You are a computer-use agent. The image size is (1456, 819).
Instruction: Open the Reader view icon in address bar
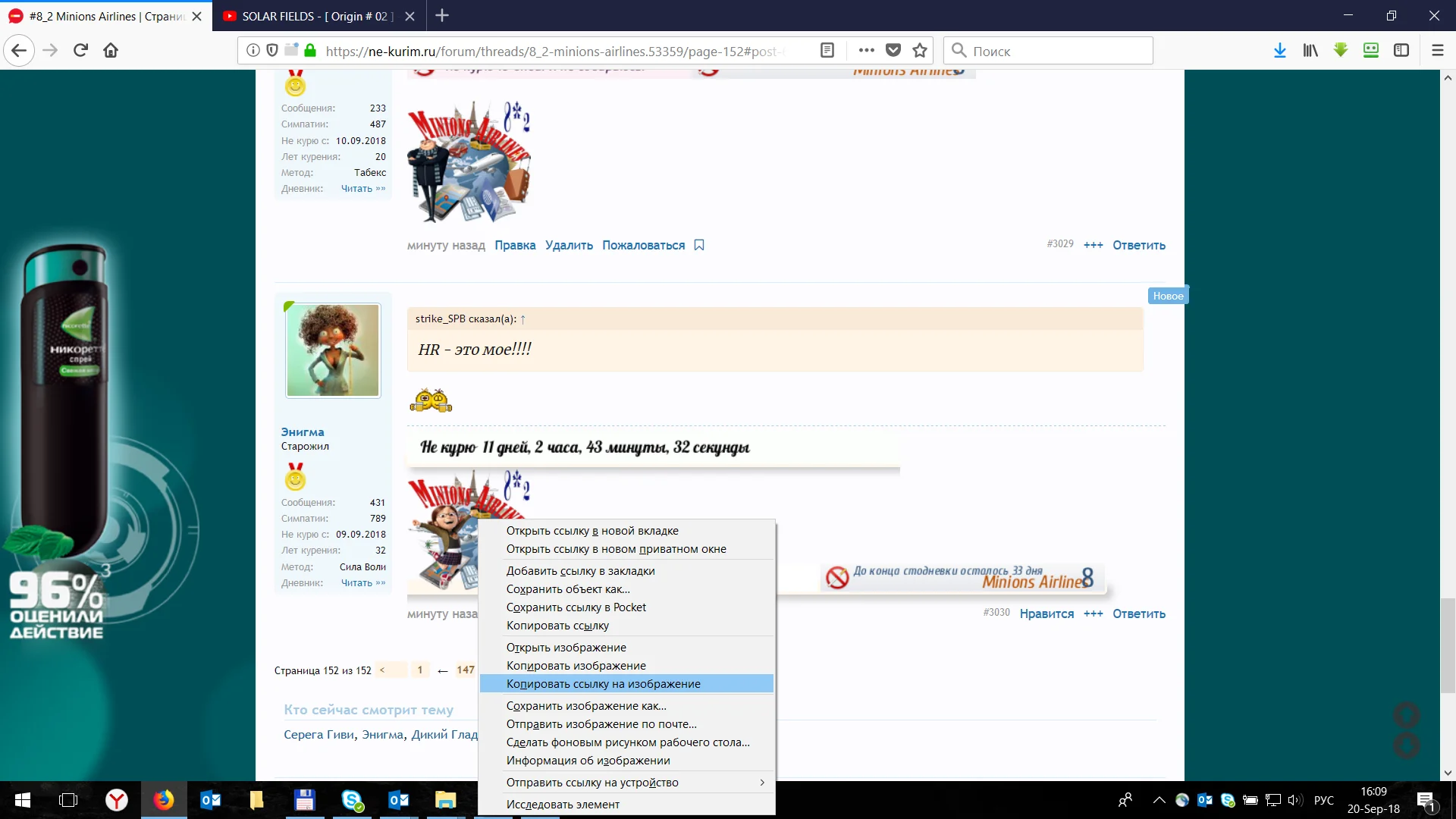click(827, 51)
